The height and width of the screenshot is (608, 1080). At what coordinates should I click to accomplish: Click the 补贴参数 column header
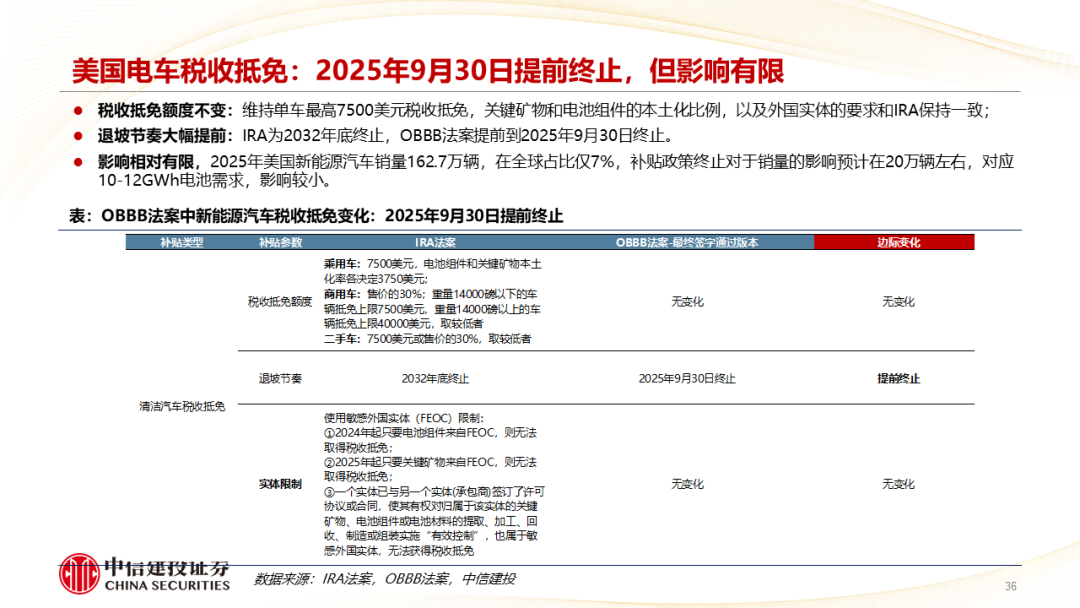pos(280,243)
